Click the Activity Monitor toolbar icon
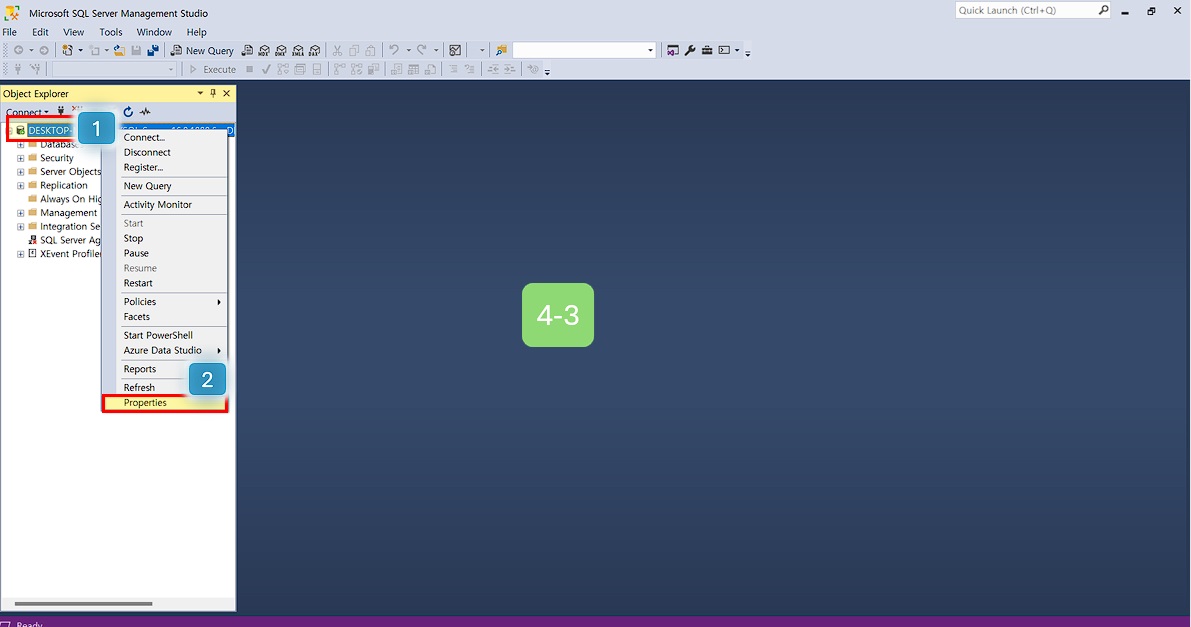 (x=455, y=50)
